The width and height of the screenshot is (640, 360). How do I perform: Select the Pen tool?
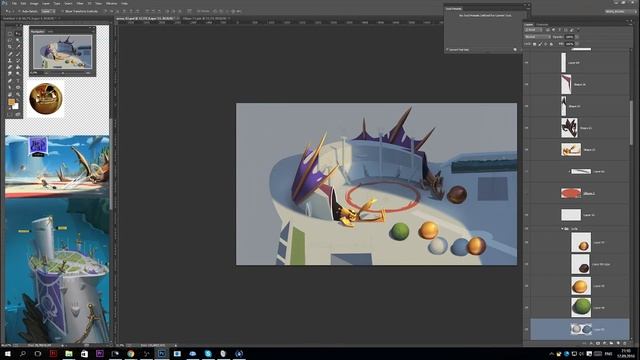(x=10, y=80)
